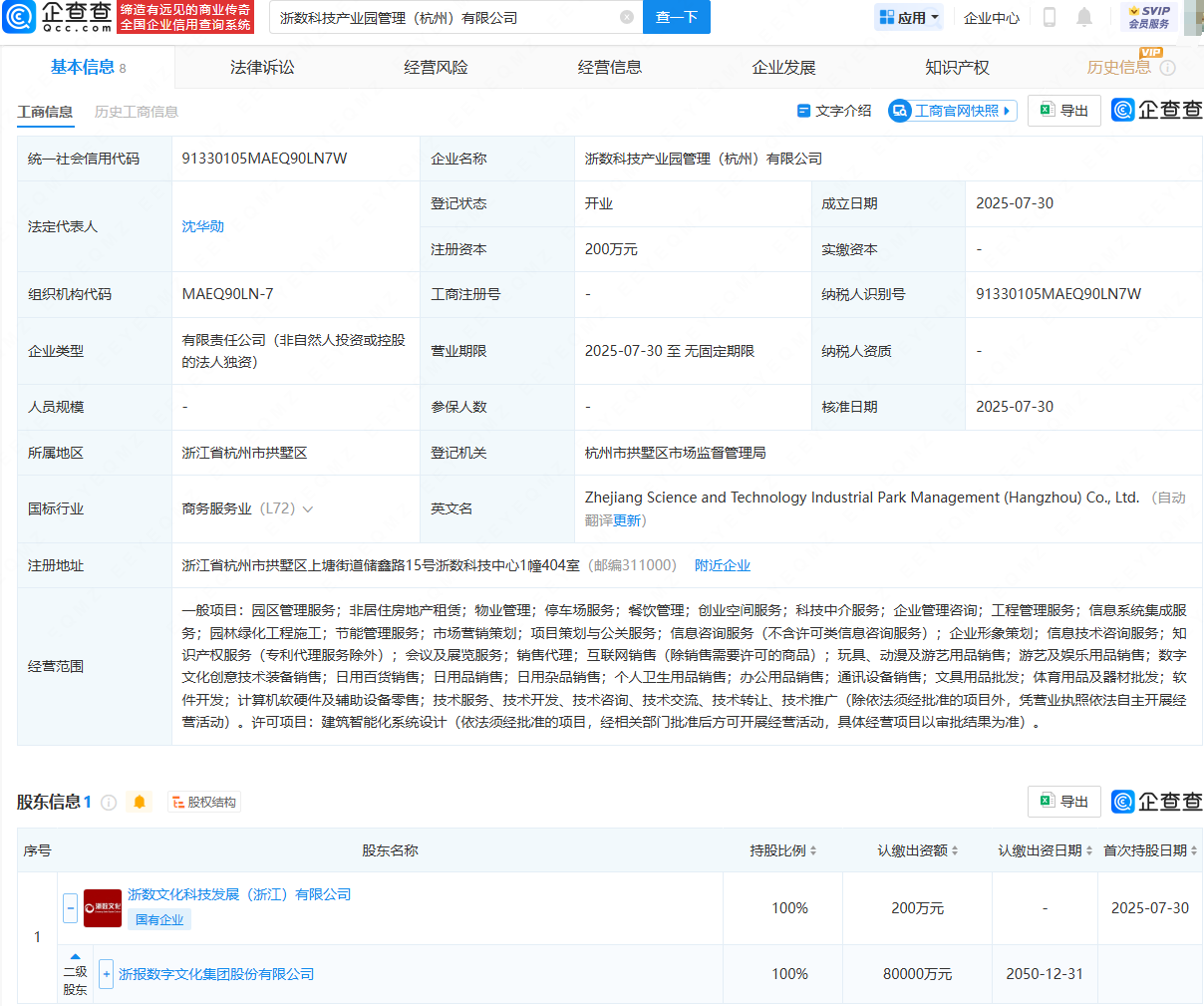Clear the search box with the X icon
1204x1006 pixels.
(627, 17)
